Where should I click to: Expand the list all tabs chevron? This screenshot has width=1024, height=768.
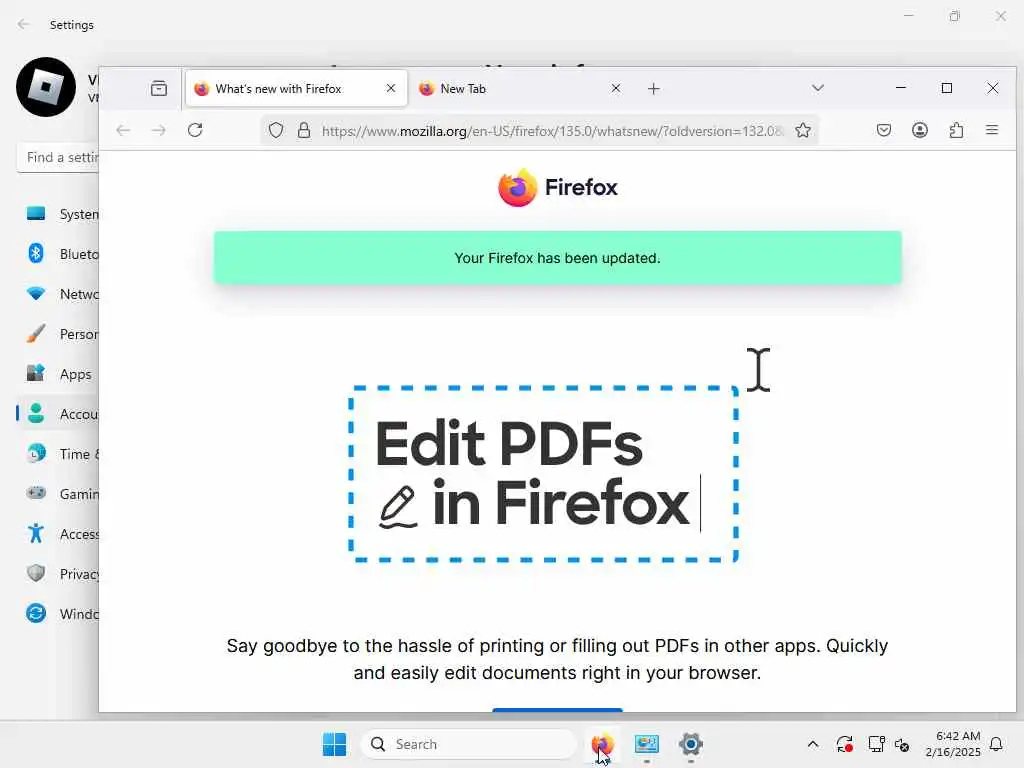point(818,88)
